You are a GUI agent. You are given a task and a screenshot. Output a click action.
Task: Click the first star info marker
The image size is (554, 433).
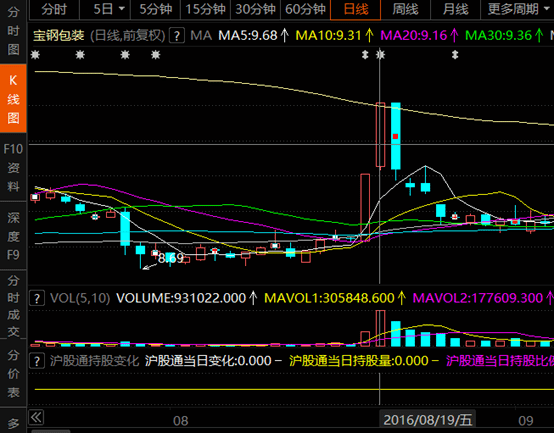click(x=35, y=55)
